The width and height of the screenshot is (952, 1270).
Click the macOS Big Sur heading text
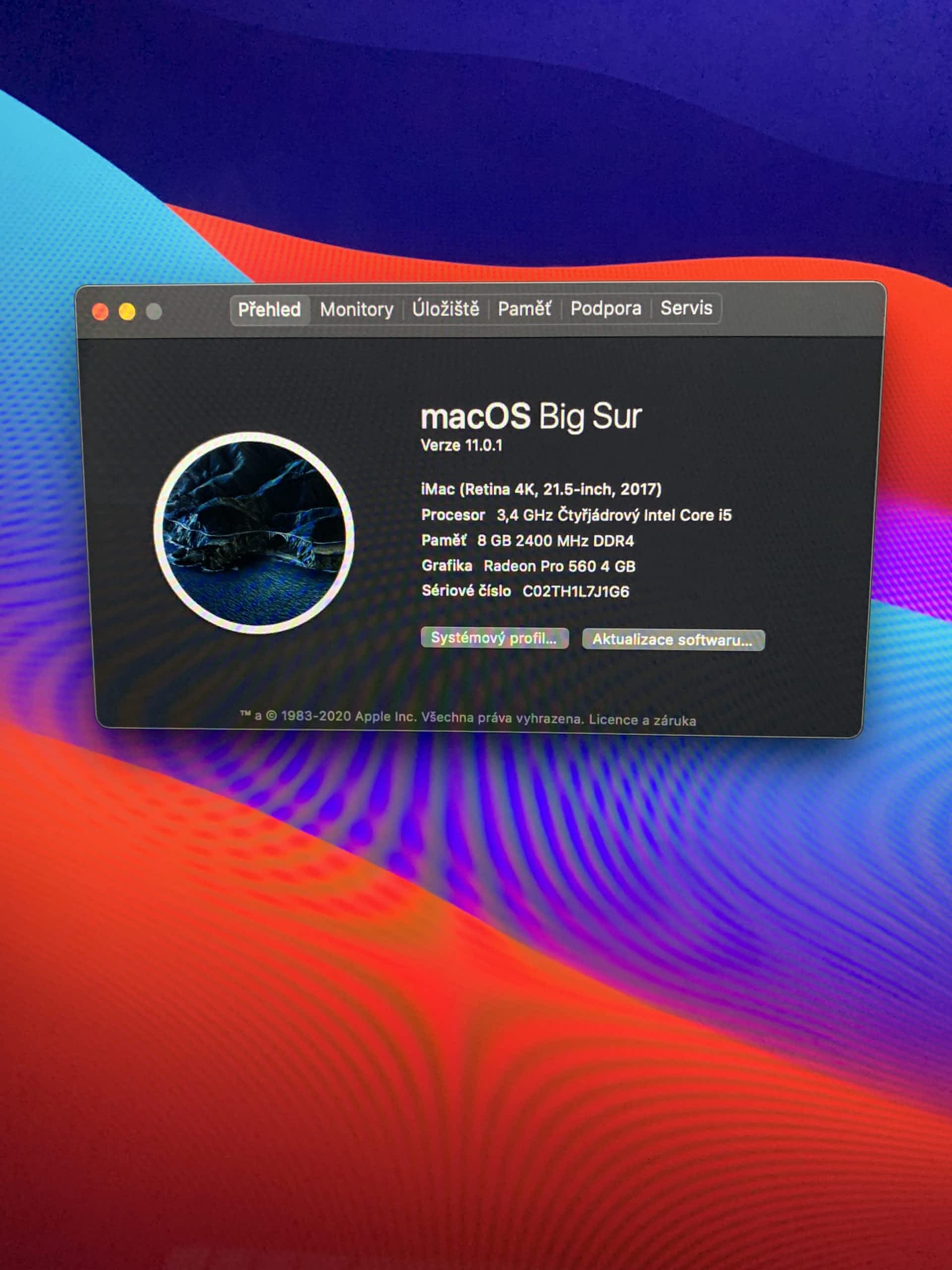[x=531, y=416]
